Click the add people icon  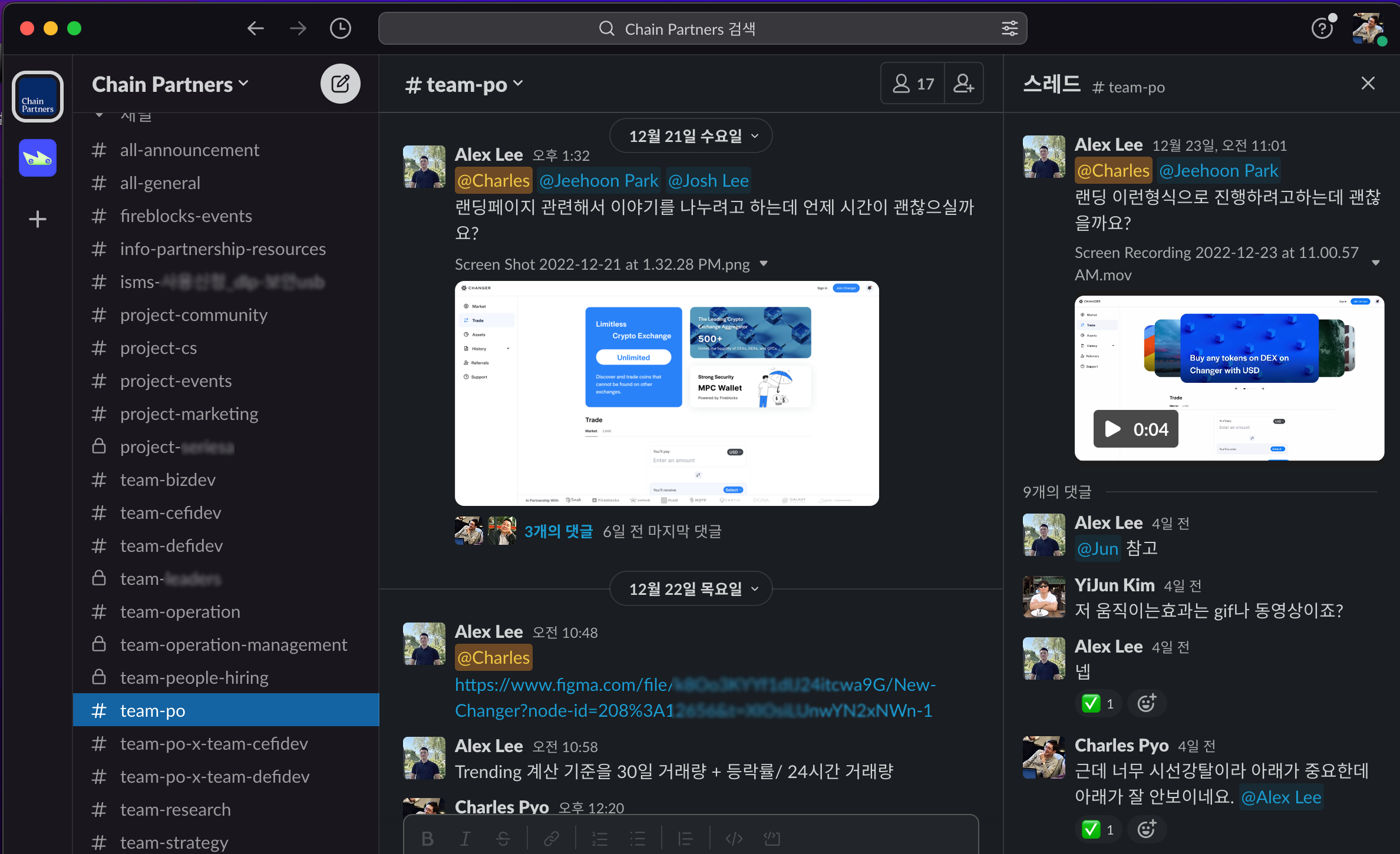[963, 84]
